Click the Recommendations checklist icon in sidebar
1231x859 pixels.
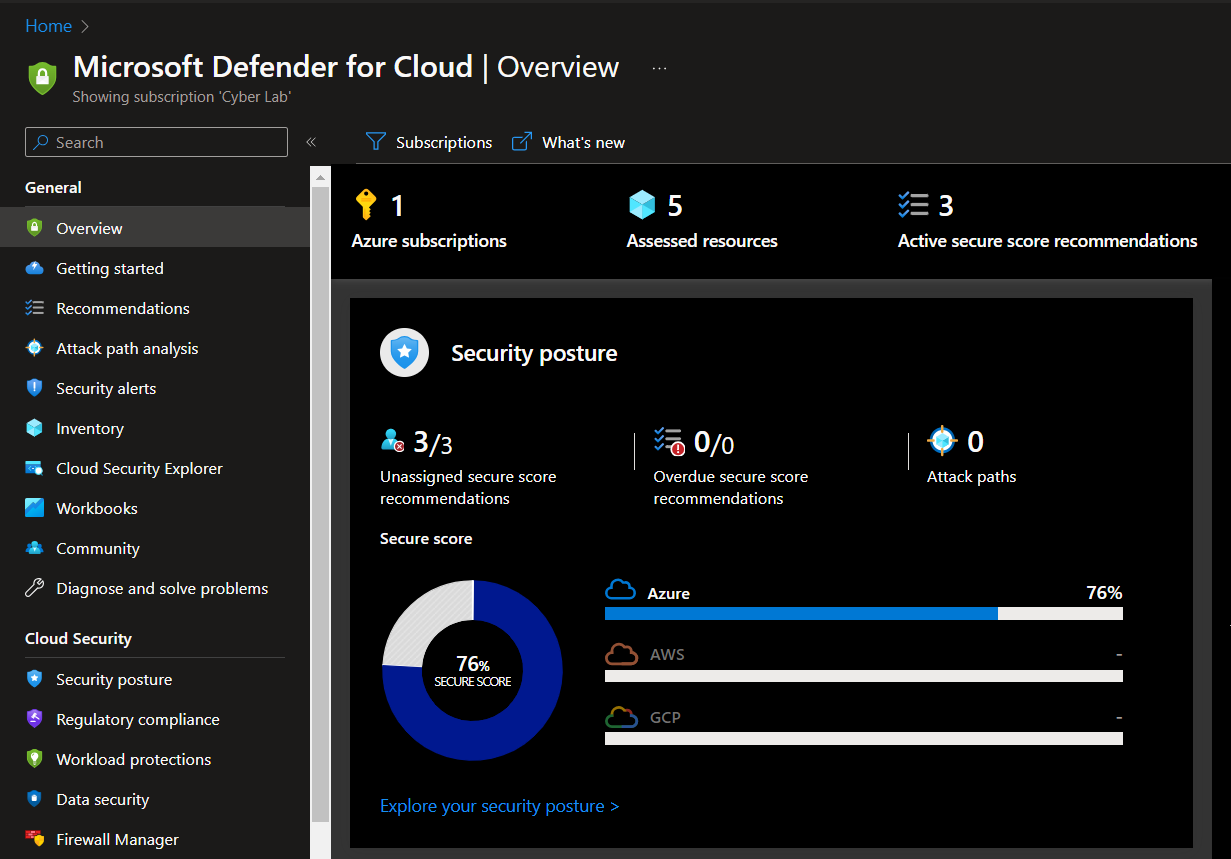(x=35, y=308)
